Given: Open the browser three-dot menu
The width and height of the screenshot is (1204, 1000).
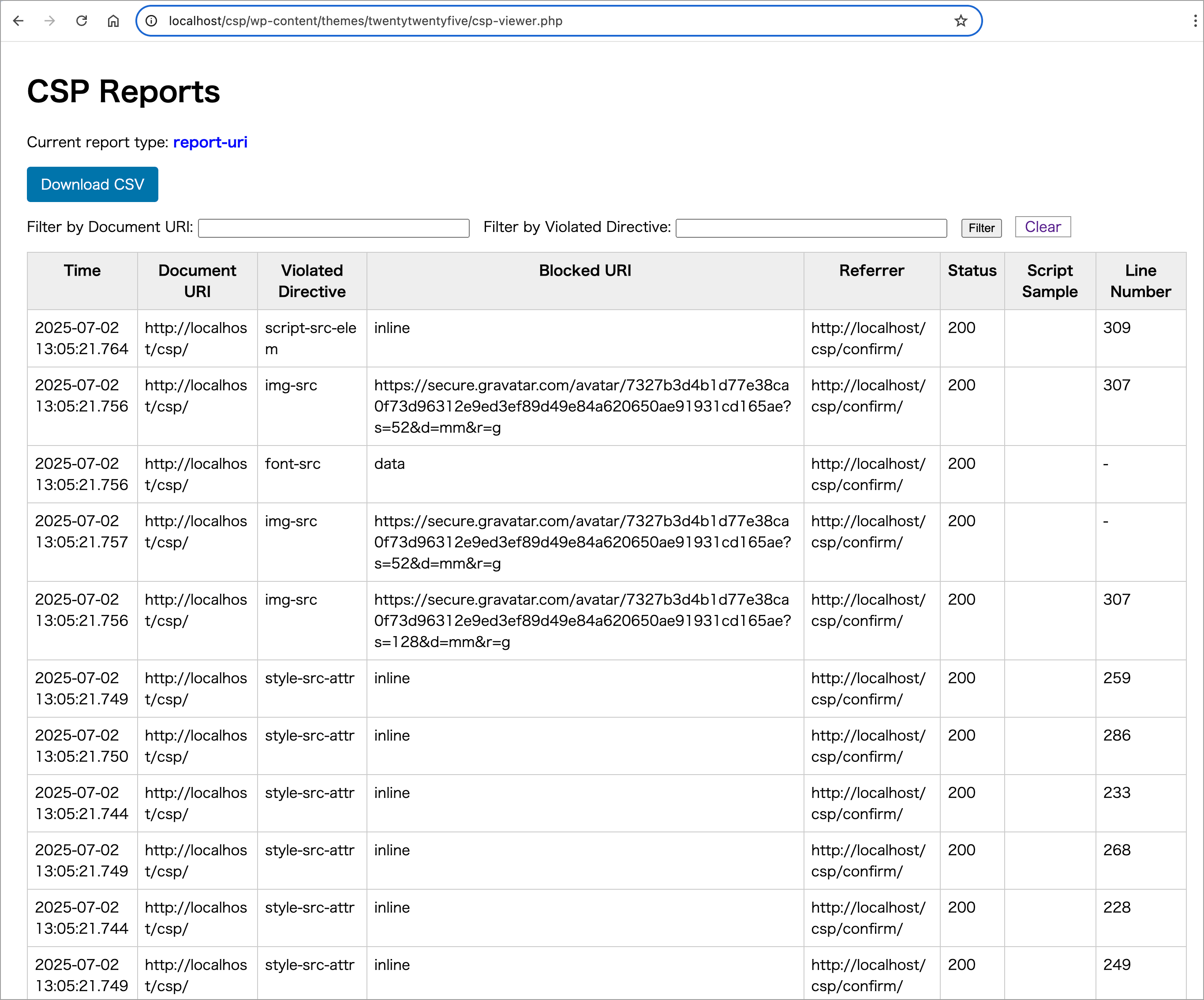Looking at the screenshot, I should [1195, 21].
